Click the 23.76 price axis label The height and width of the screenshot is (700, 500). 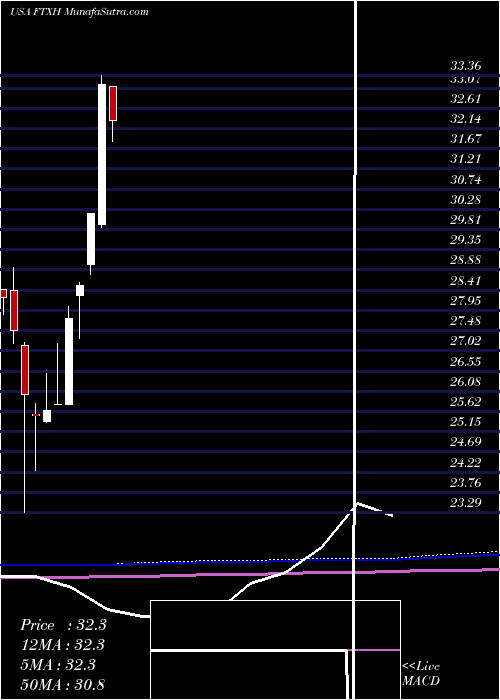pyautogui.click(x=466, y=482)
